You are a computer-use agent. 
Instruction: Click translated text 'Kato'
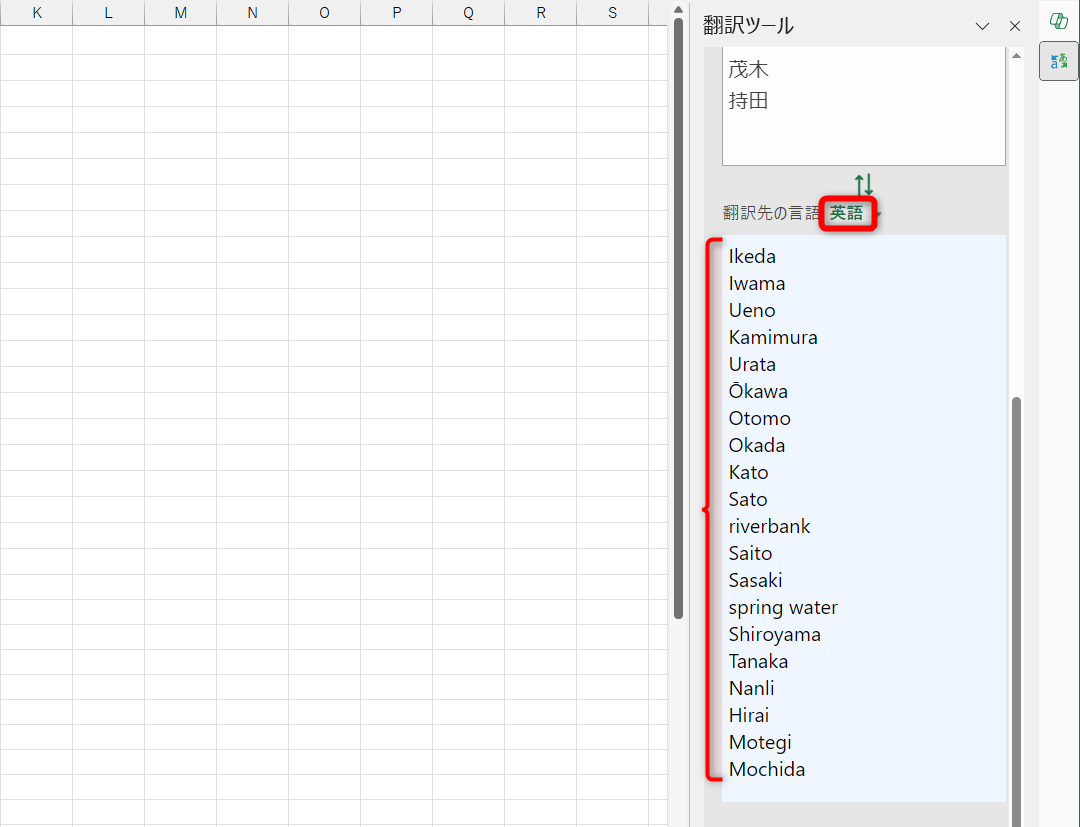coord(749,472)
